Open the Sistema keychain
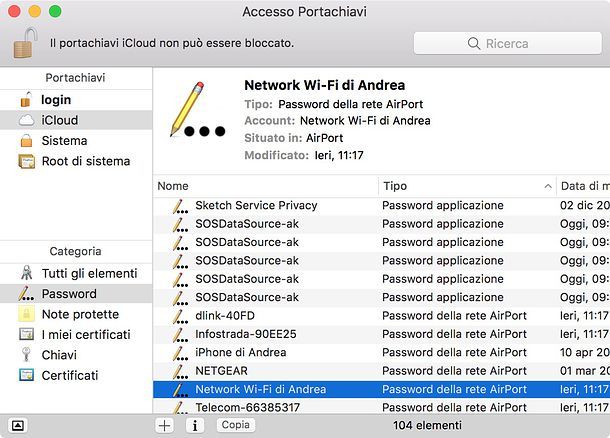The width and height of the screenshot is (610, 438). click(x=76, y=140)
